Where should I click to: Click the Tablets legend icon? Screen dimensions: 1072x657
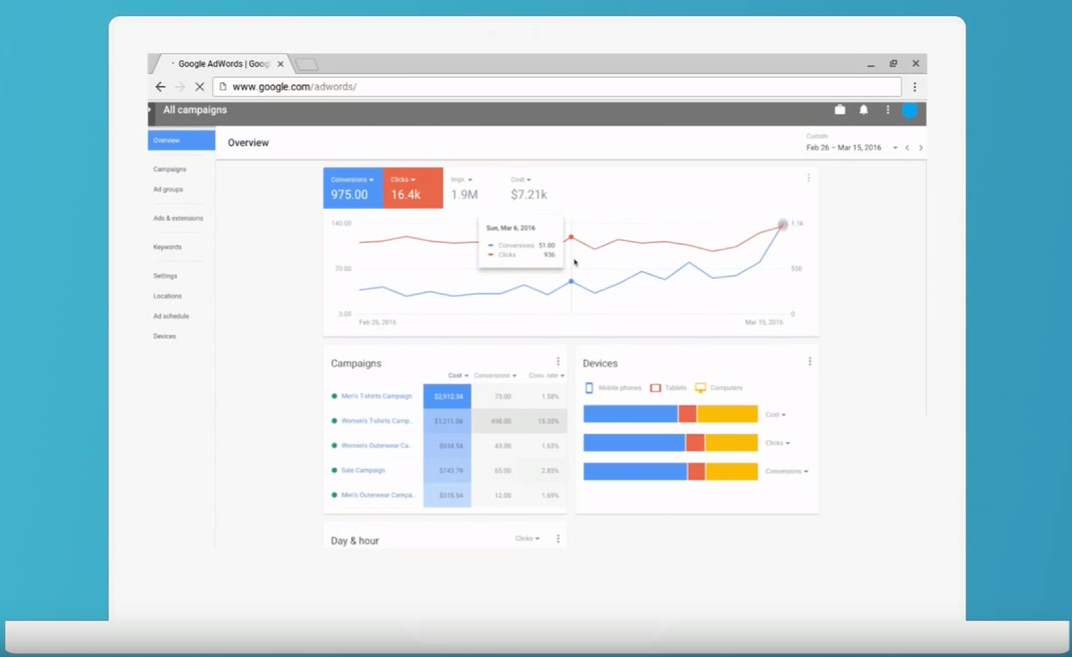655,388
